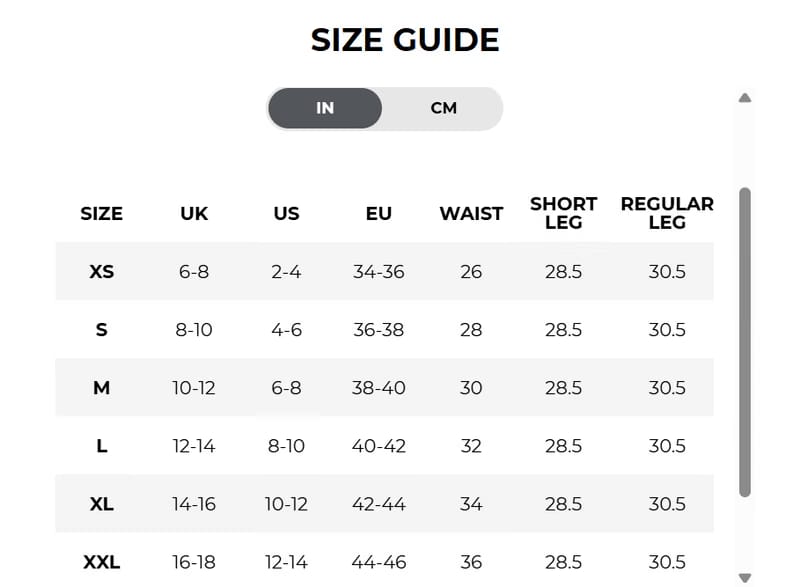
Task: Click the scrollbar down arrow
Action: (745, 578)
